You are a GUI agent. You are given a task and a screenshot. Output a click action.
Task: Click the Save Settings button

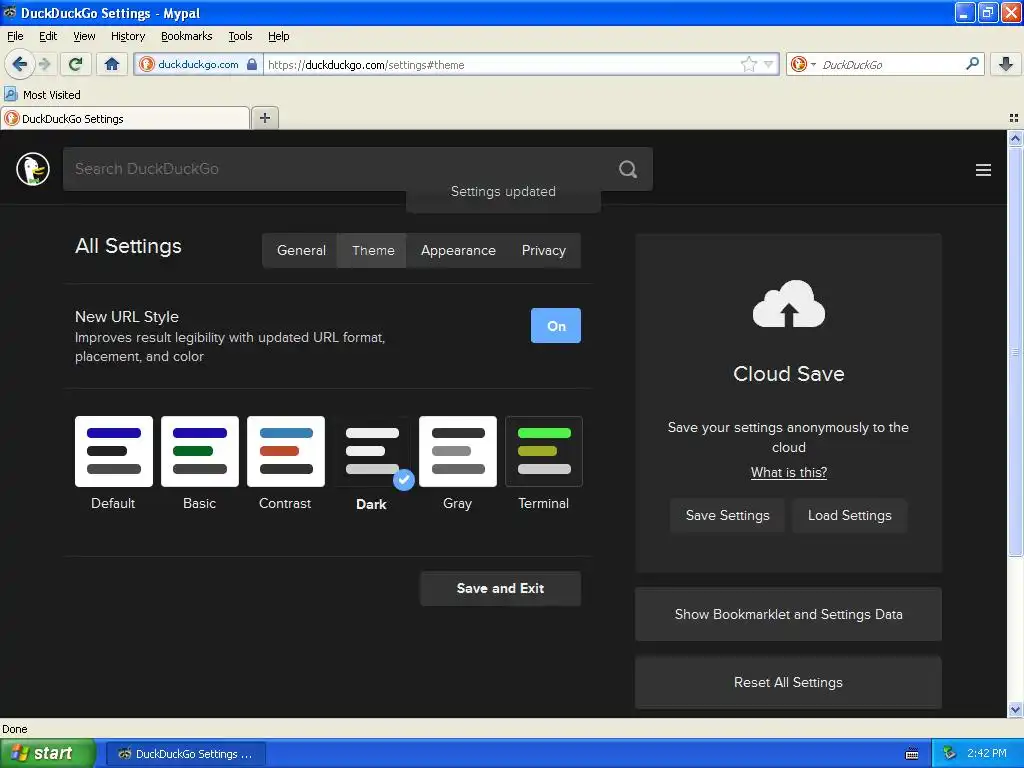point(728,515)
